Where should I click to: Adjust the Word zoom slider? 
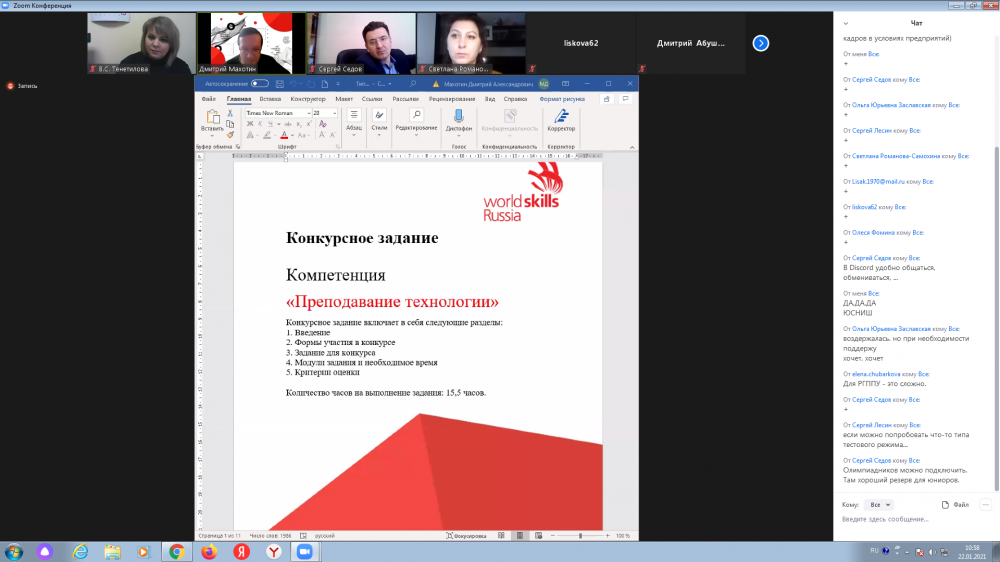tap(580, 536)
